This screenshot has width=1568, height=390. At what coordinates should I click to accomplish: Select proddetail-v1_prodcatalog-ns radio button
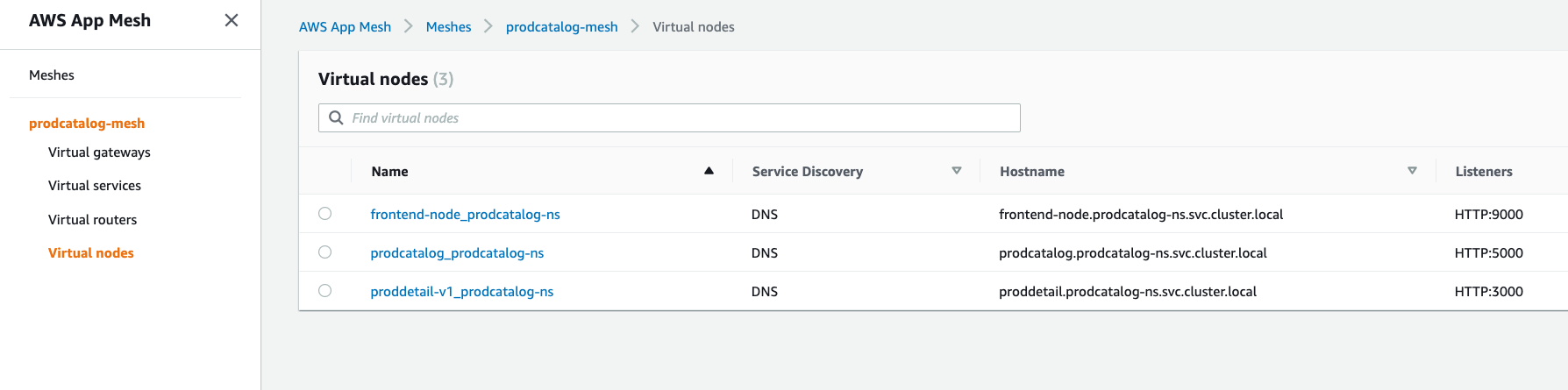pyautogui.click(x=324, y=291)
